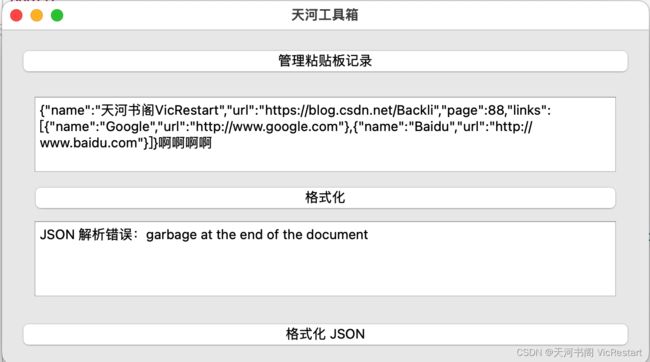Minimize the window using yellow button
Screen dimensions: 650x362
36,15
